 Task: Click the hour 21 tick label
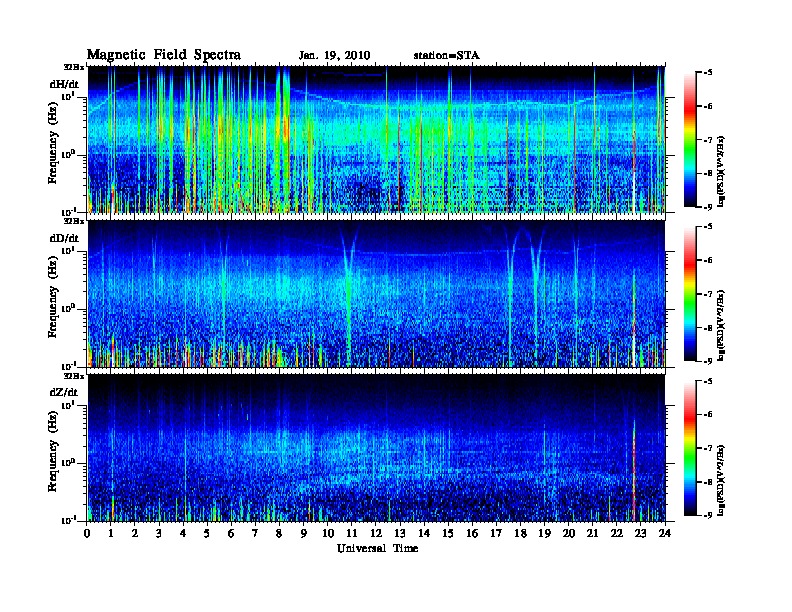(x=592, y=533)
